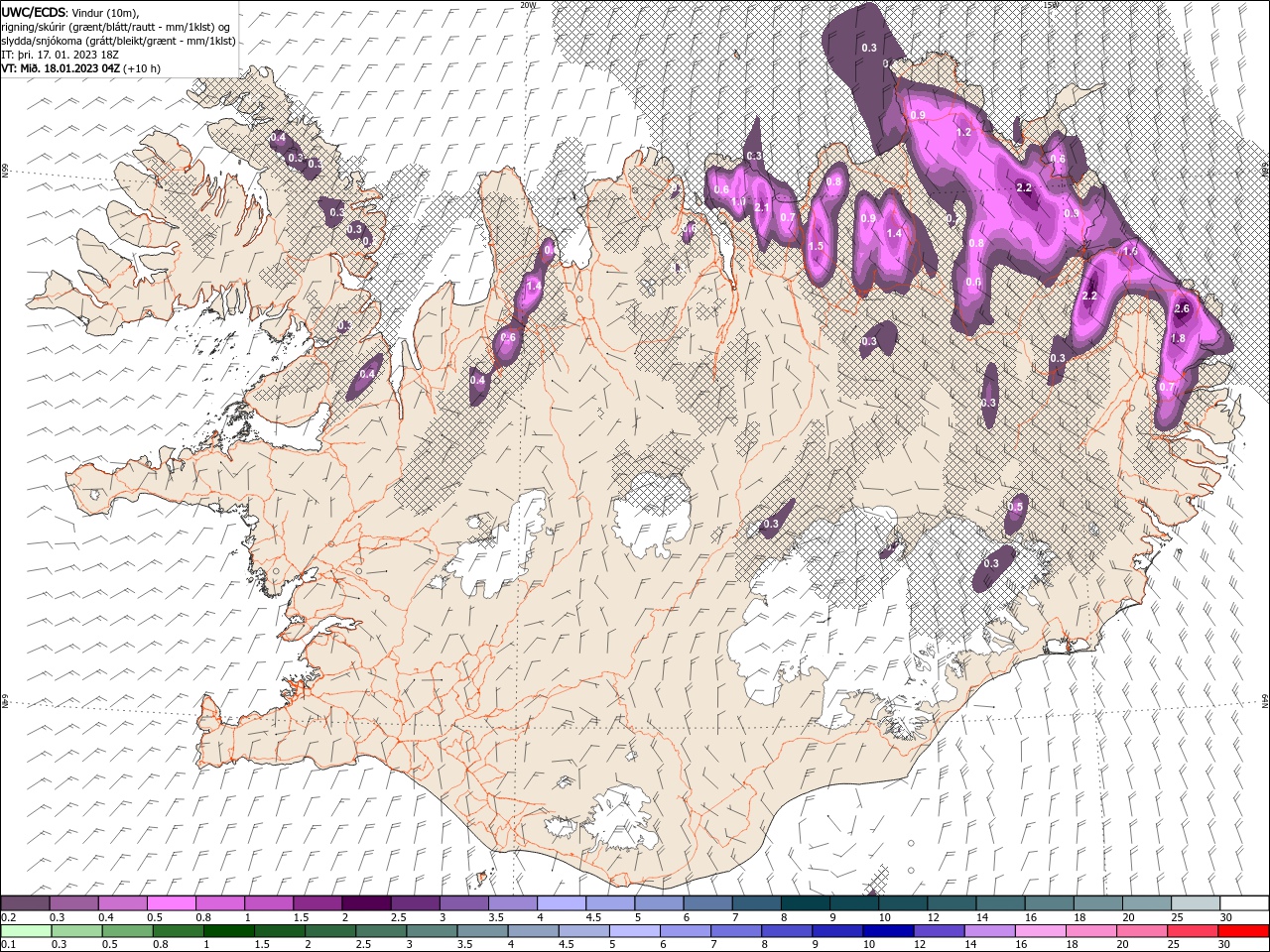
Task: Click the 1.2 precipitation value on the map
Action: point(963,132)
